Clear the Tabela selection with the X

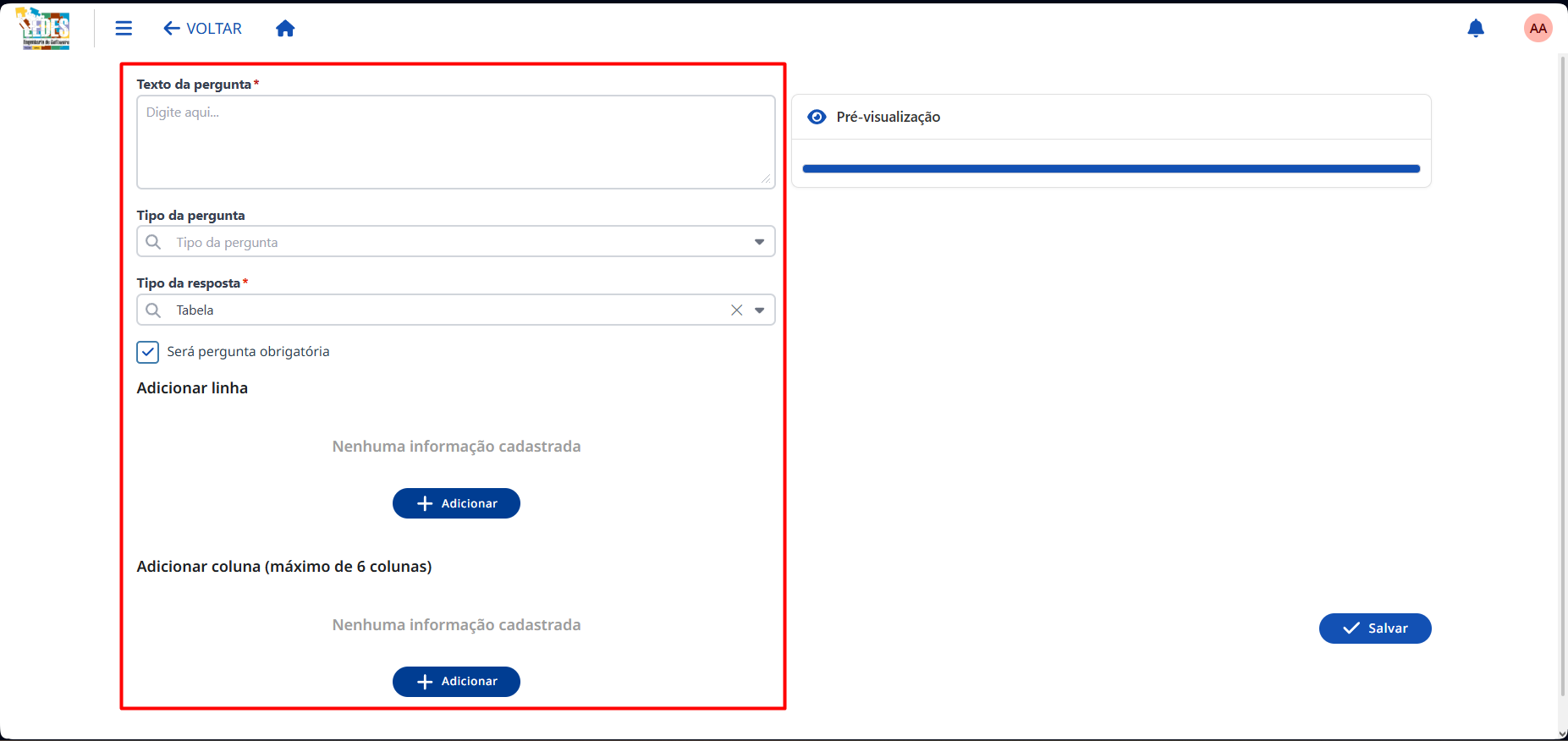737,310
